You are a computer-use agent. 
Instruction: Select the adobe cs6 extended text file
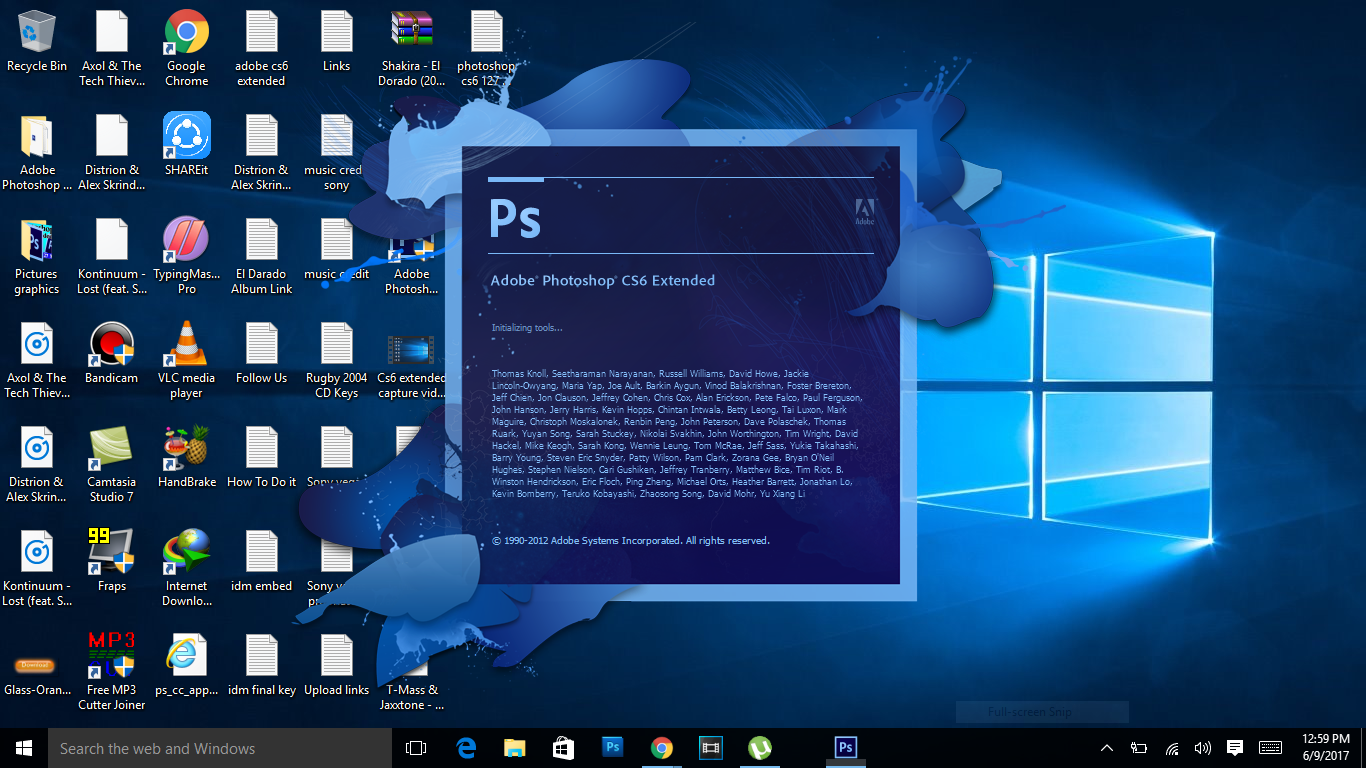click(262, 48)
